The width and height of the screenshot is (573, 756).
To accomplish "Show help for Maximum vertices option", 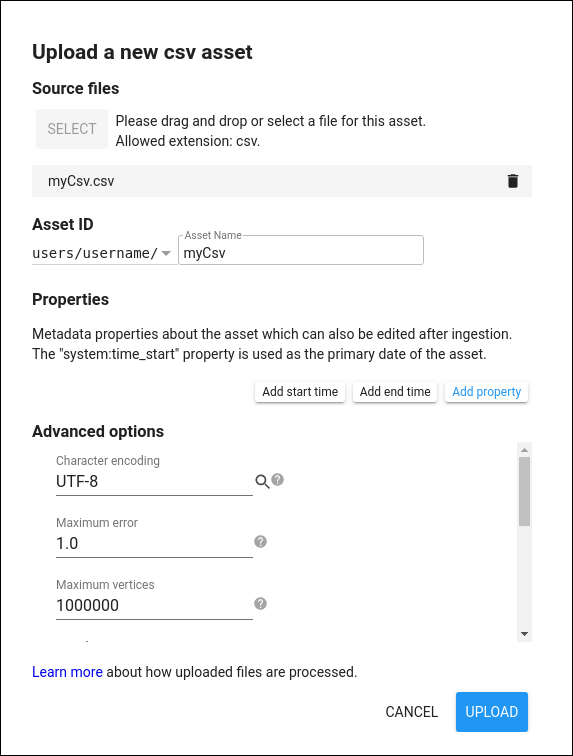I will pyautogui.click(x=260, y=604).
